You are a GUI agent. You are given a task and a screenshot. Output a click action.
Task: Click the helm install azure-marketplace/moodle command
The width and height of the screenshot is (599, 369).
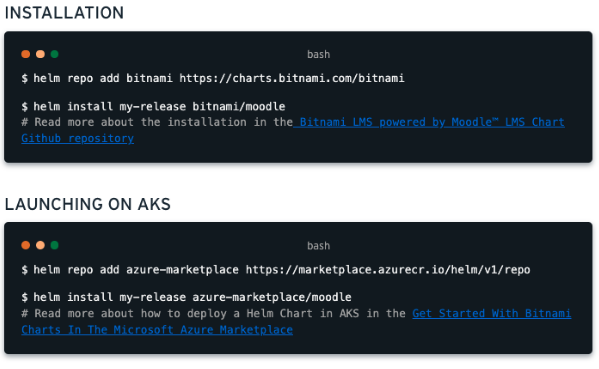click(186, 297)
